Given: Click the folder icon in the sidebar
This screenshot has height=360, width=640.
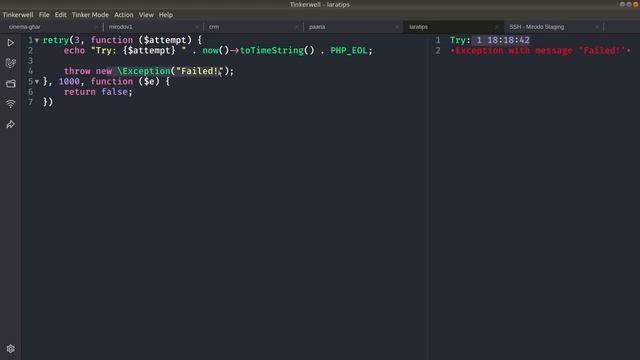Looking at the screenshot, I should coord(11,83).
